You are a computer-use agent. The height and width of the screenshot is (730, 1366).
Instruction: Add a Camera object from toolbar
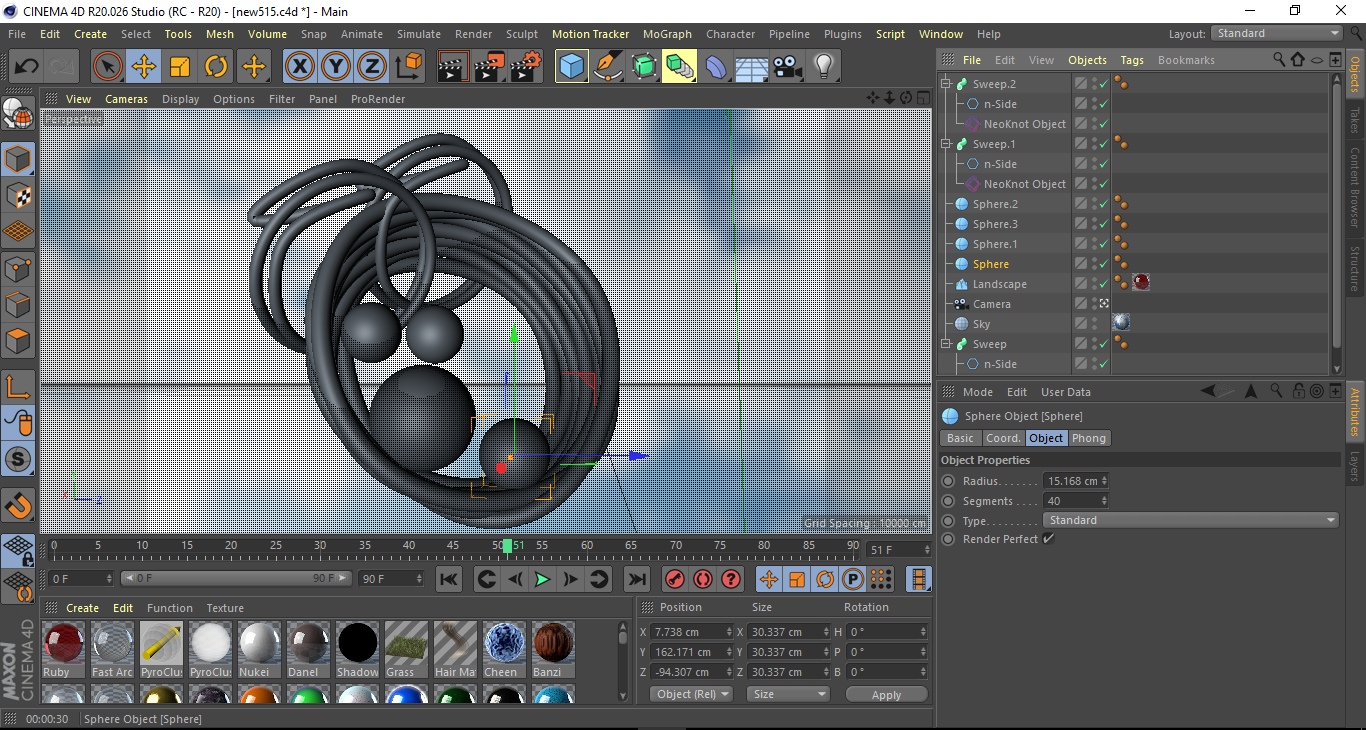(787, 67)
